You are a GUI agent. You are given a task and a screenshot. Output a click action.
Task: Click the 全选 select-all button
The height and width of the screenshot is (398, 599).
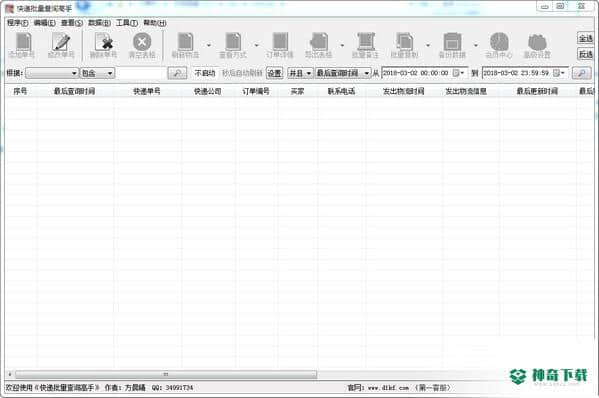585,38
